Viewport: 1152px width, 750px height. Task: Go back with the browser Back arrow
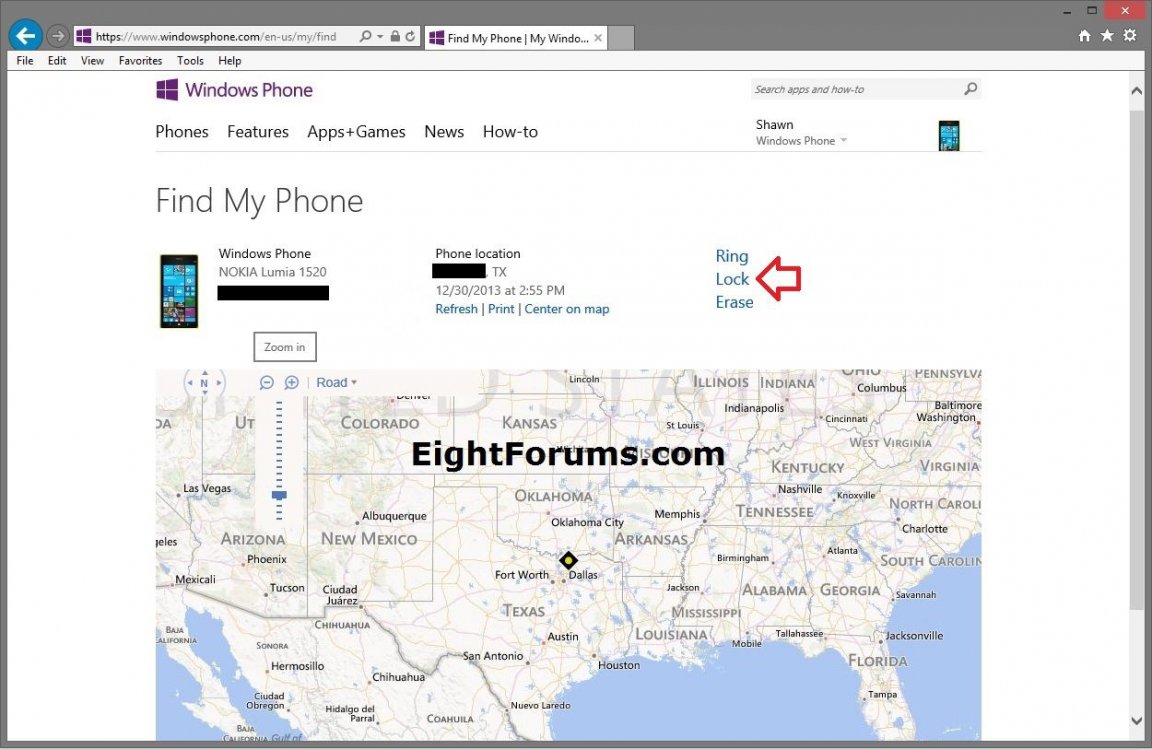tap(26, 35)
